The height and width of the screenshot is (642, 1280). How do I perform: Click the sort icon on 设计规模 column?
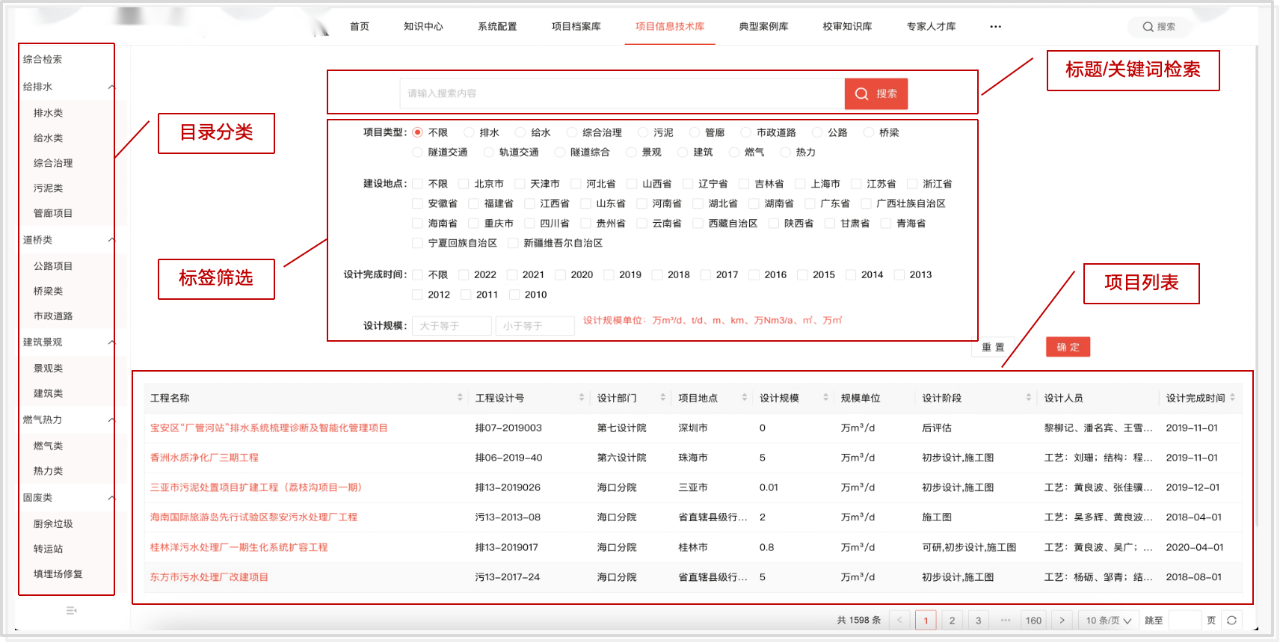(826, 396)
